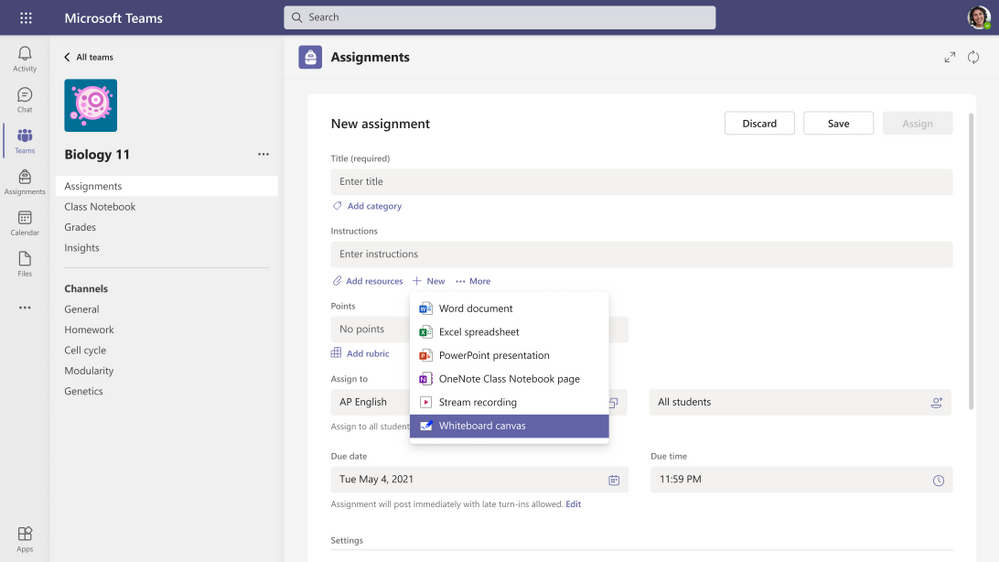999x562 pixels.
Task: Open the General channel
Action: click(82, 309)
